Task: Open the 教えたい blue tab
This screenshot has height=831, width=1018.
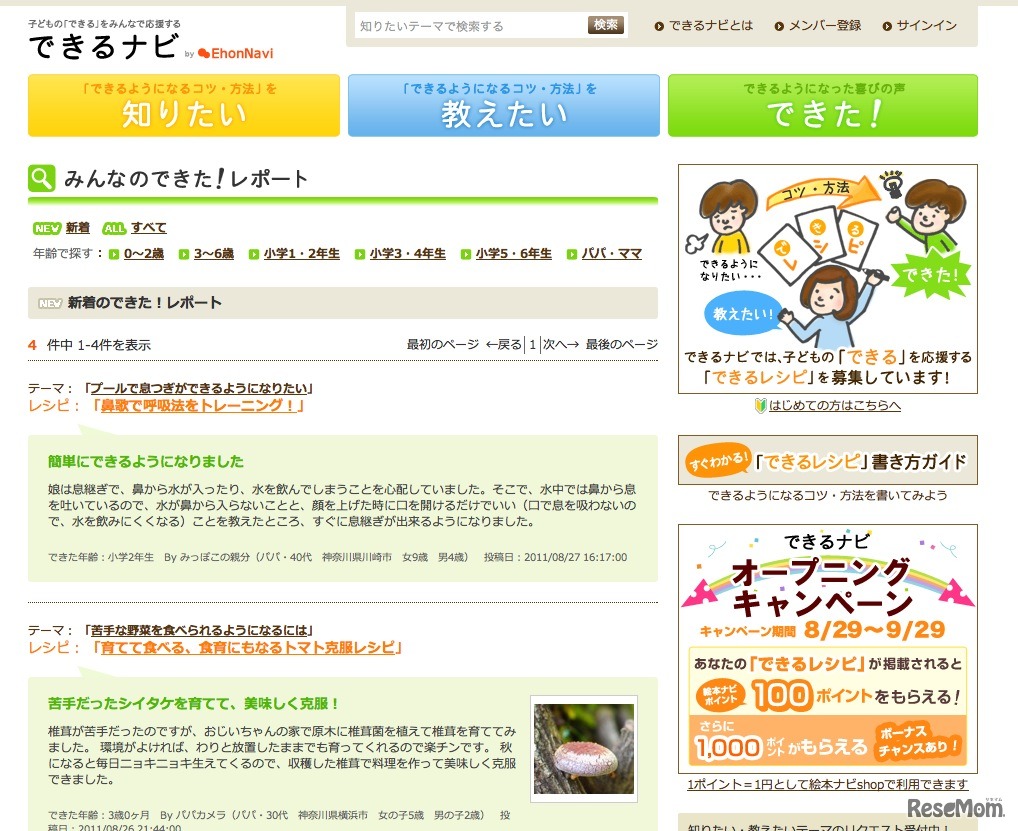Action: pyautogui.click(x=504, y=105)
